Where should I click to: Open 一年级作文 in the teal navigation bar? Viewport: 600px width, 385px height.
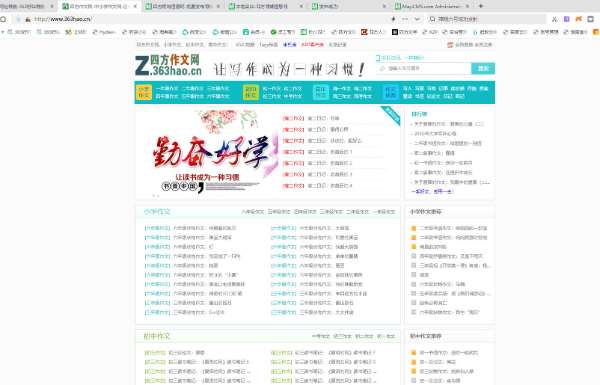[x=167, y=88]
